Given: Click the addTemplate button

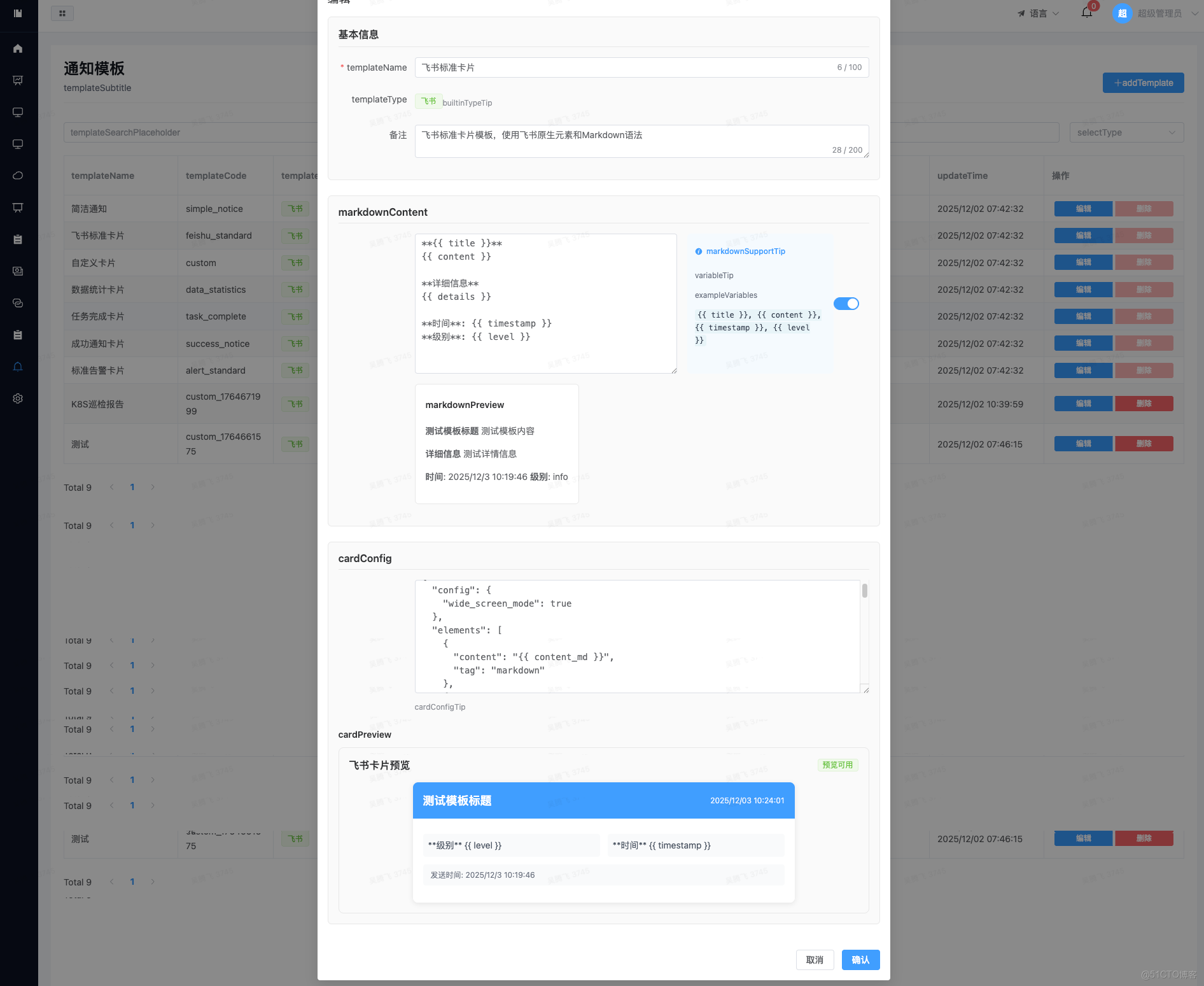Looking at the screenshot, I should pyautogui.click(x=1143, y=83).
